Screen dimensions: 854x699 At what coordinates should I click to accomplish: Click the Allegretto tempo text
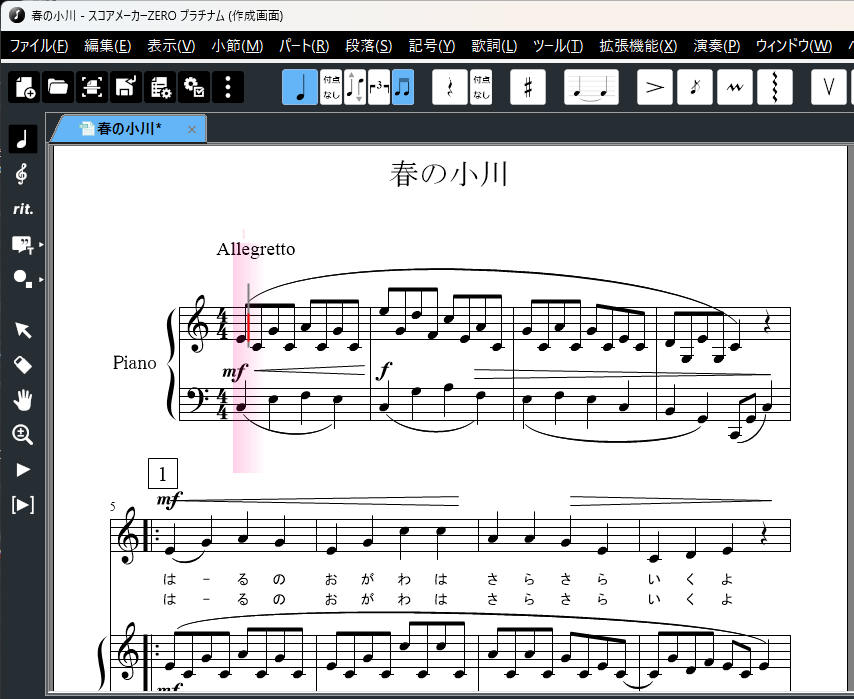click(x=255, y=249)
